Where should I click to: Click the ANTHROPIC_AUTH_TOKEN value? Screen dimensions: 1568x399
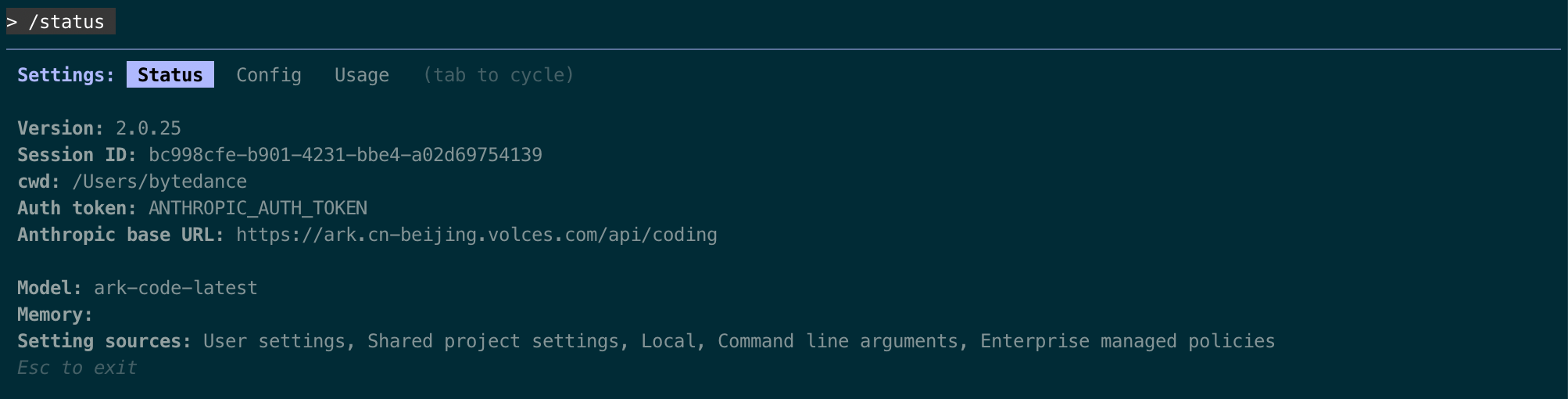pos(257,208)
